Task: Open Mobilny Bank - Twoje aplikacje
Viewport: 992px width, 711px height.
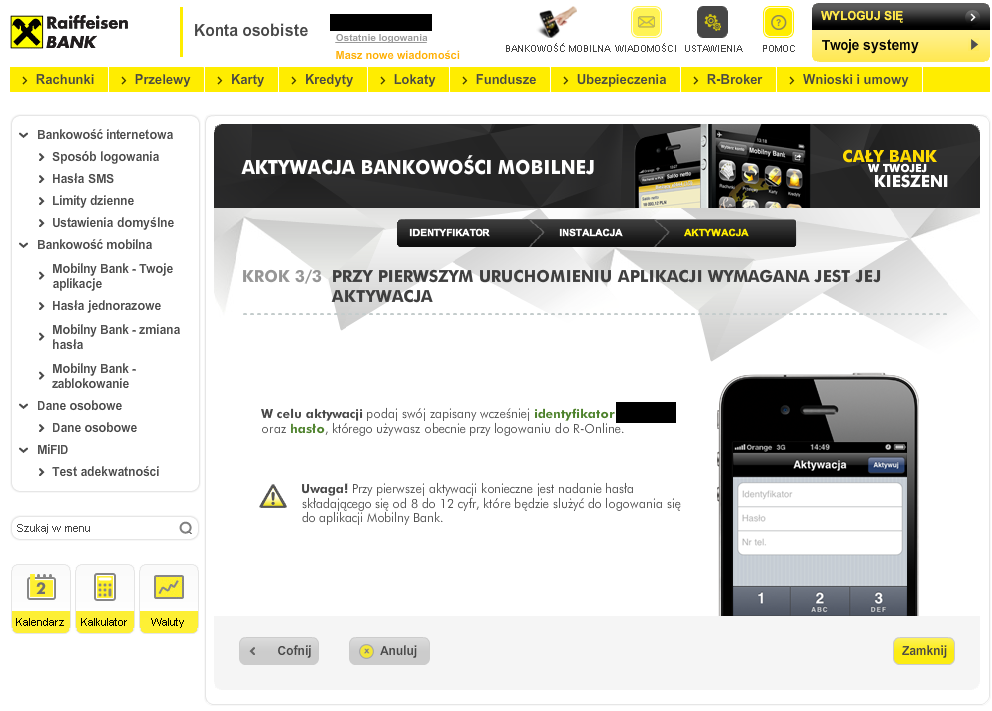Action: pyautogui.click(x=113, y=276)
